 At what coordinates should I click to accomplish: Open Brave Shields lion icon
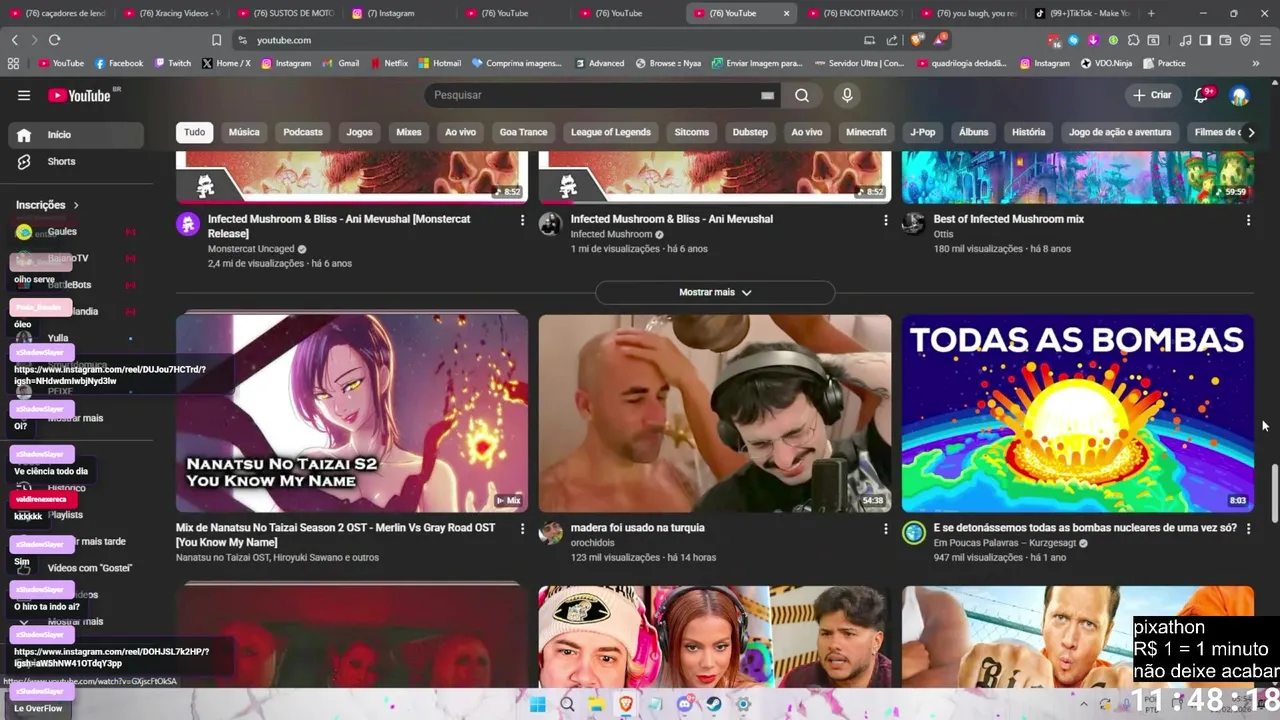(x=916, y=40)
